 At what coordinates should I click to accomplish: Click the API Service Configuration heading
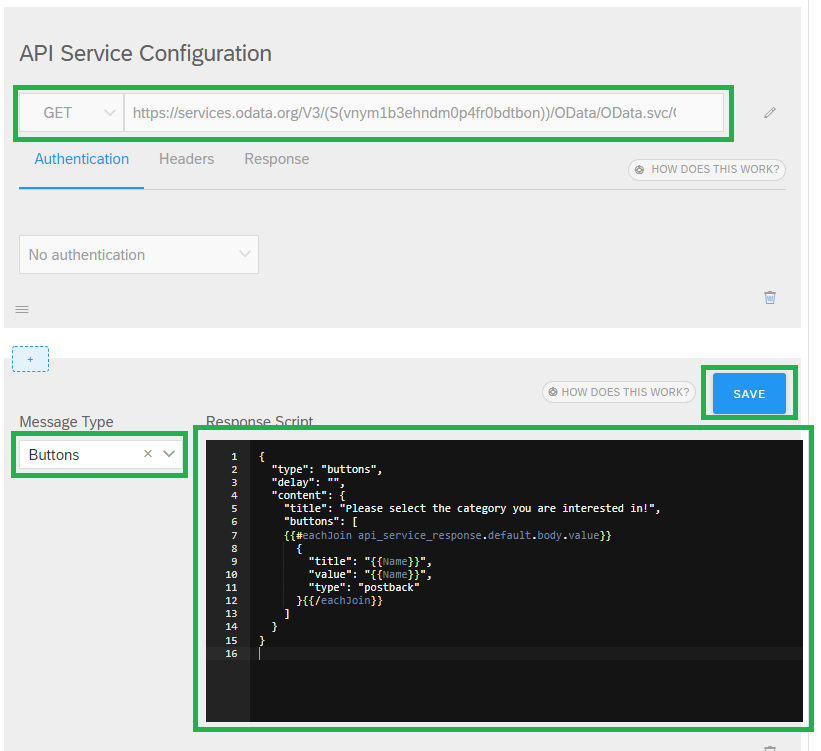pyautogui.click(x=146, y=53)
